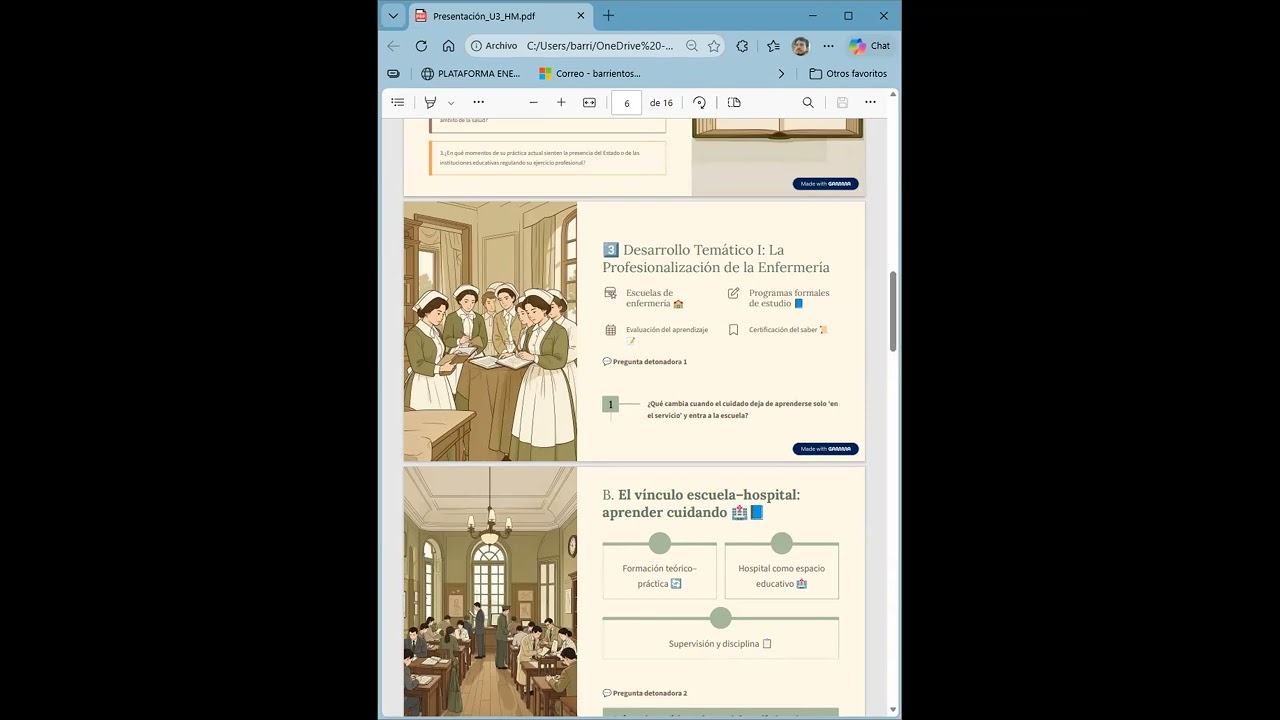Click 'El vínculo escuela-hospital' heading
1280x720 pixels.
point(701,503)
